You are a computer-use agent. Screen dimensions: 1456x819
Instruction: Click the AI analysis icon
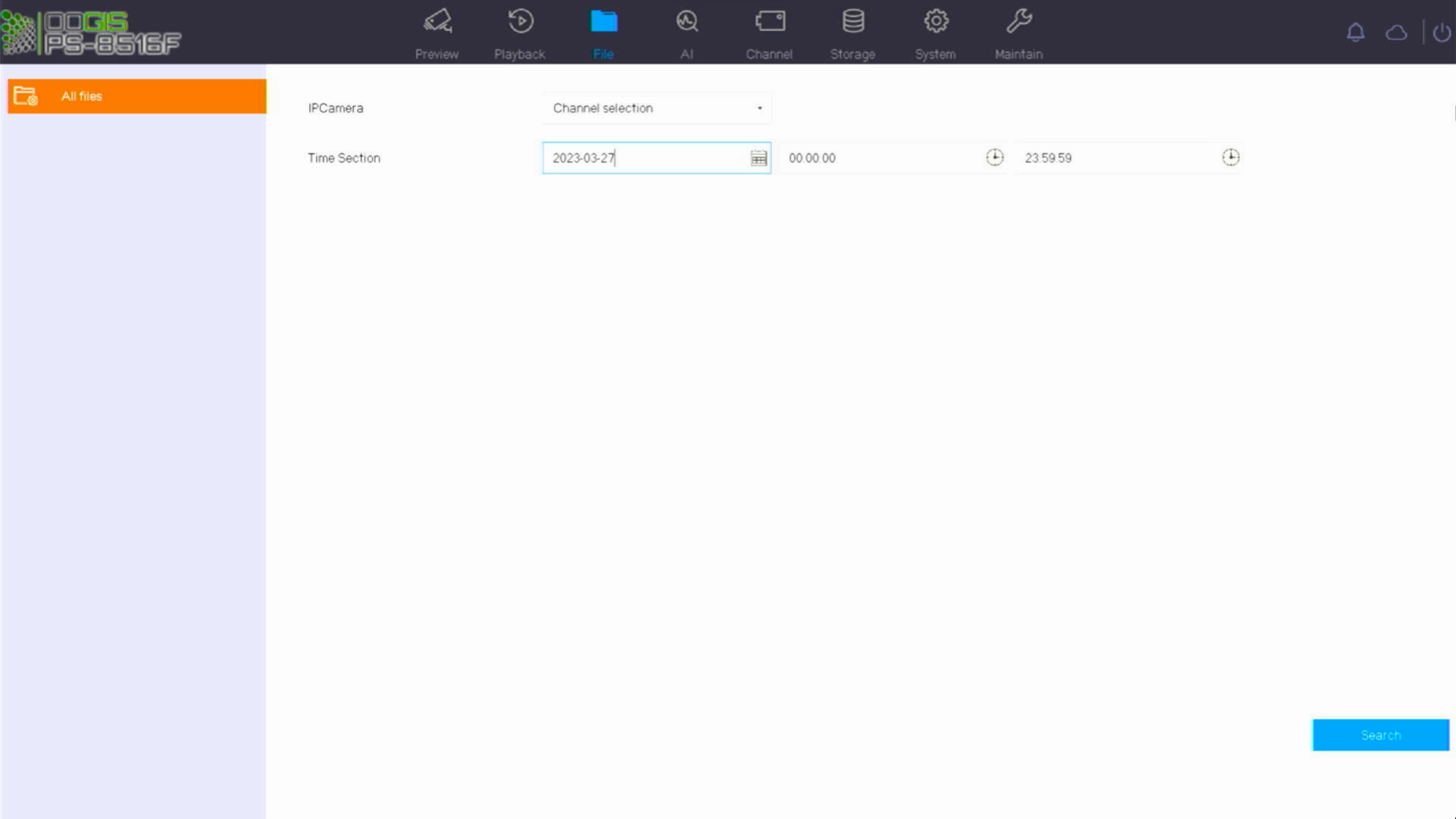(686, 21)
